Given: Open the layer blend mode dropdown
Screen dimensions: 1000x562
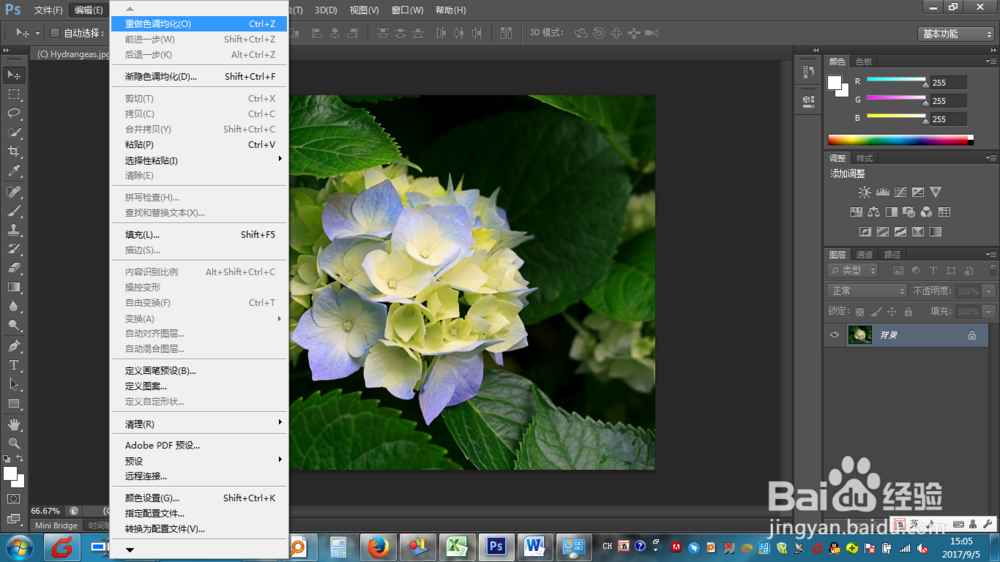Looking at the screenshot, I should [x=867, y=291].
